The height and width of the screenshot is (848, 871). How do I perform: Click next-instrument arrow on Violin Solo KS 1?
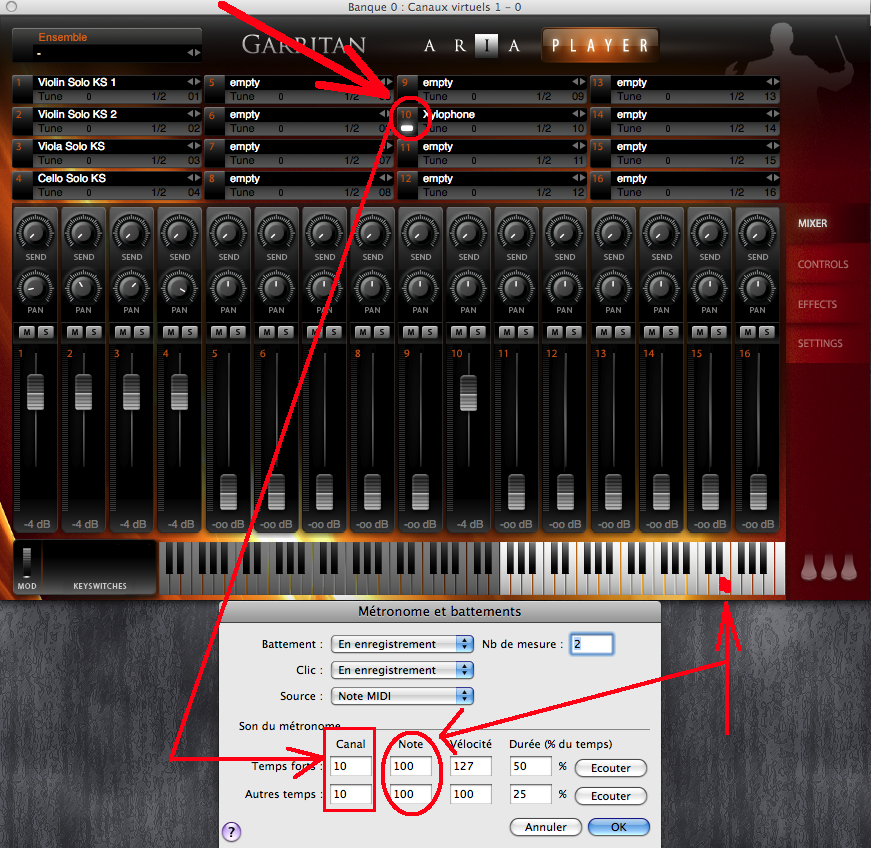tap(196, 82)
